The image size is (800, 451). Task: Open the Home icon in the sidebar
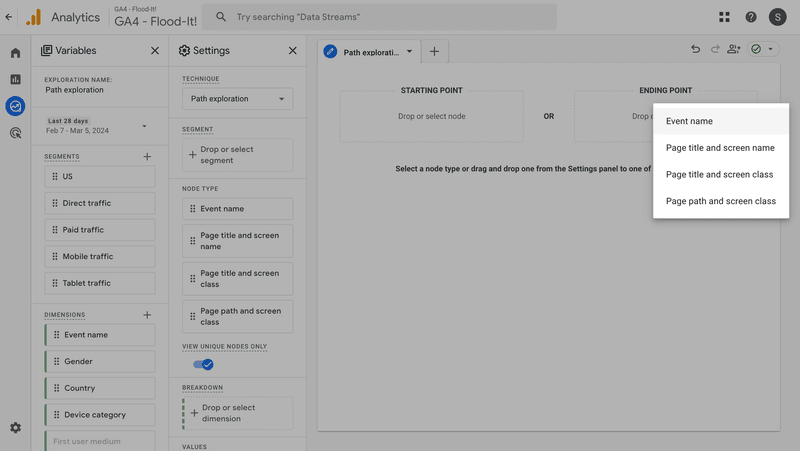[x=15, y=53]
